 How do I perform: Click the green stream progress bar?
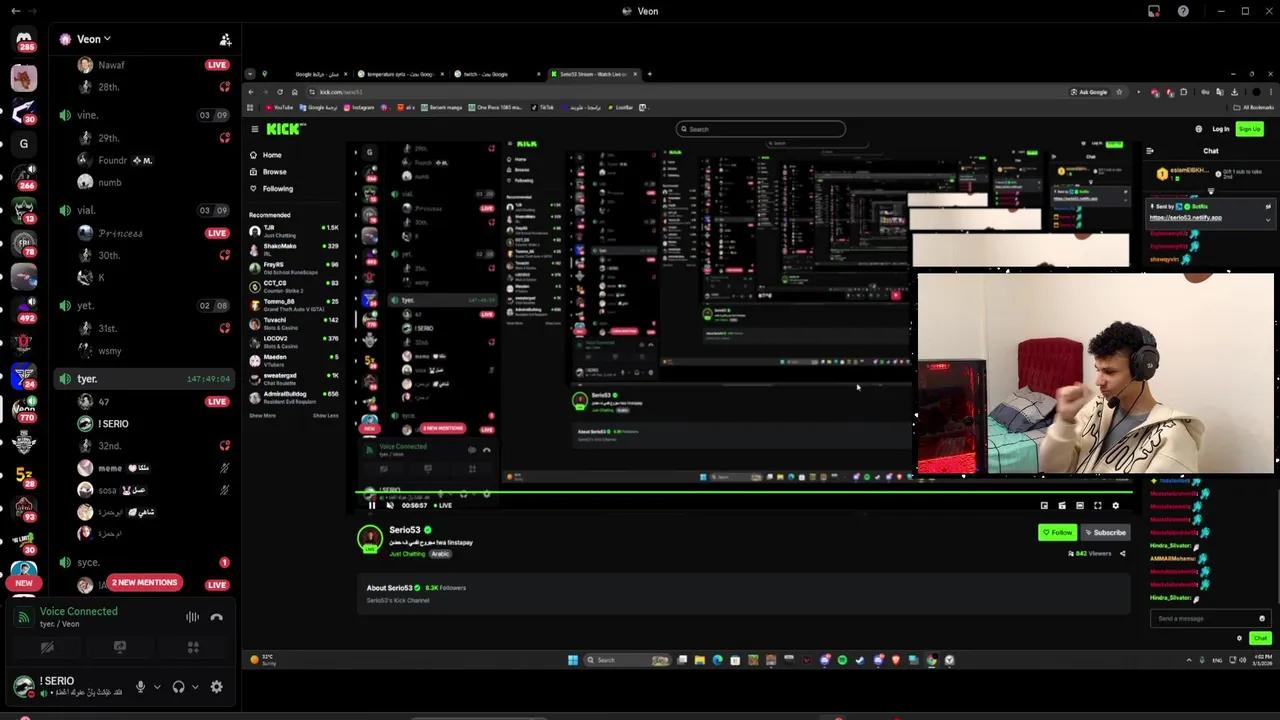(744, 492)
